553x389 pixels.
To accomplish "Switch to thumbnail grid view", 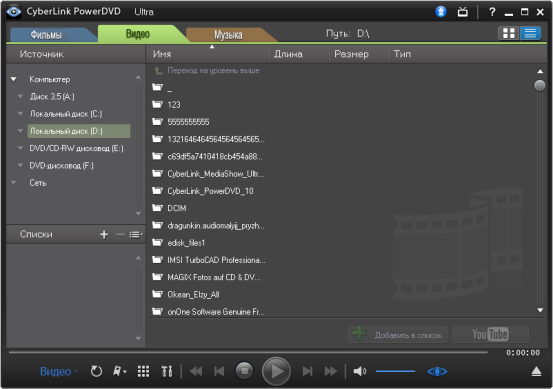I will click(x=509, y=34).
